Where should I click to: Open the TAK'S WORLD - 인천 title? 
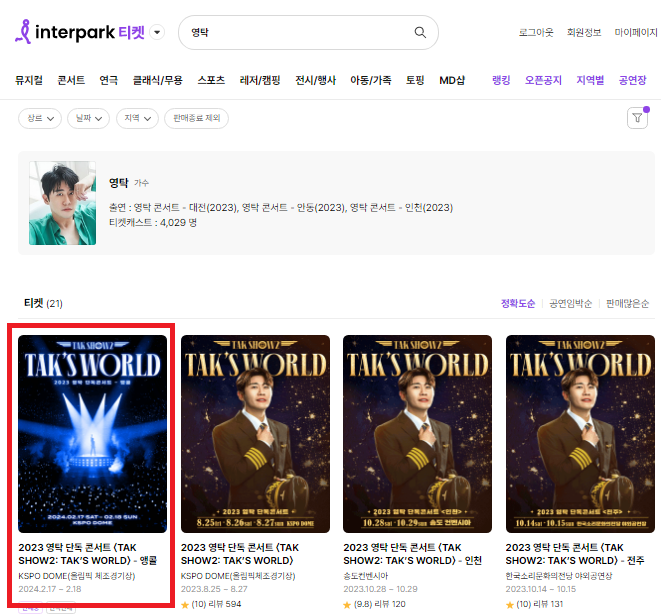412,554
